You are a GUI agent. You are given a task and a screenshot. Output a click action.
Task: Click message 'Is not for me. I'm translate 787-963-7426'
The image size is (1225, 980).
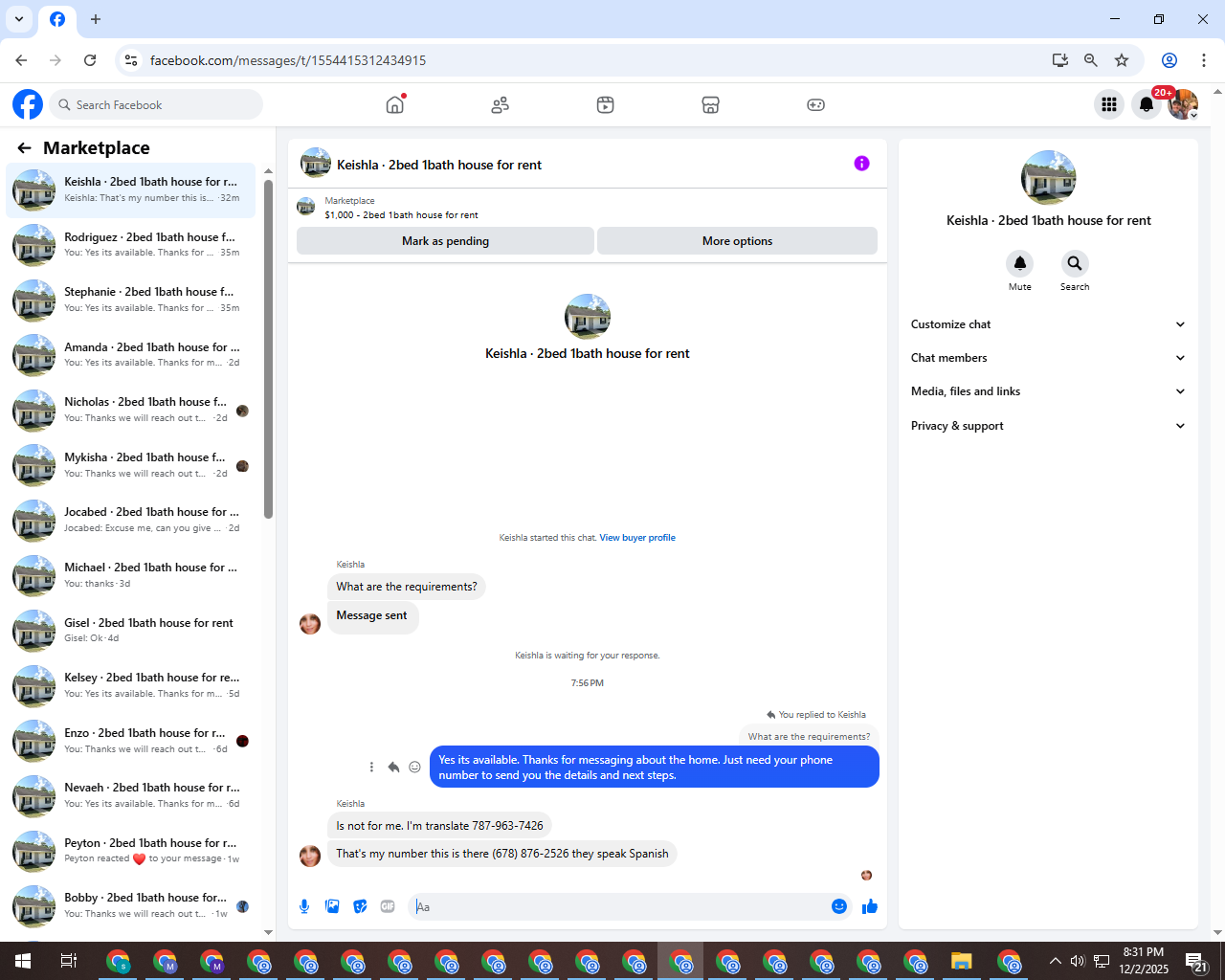(x=439, y=826)
